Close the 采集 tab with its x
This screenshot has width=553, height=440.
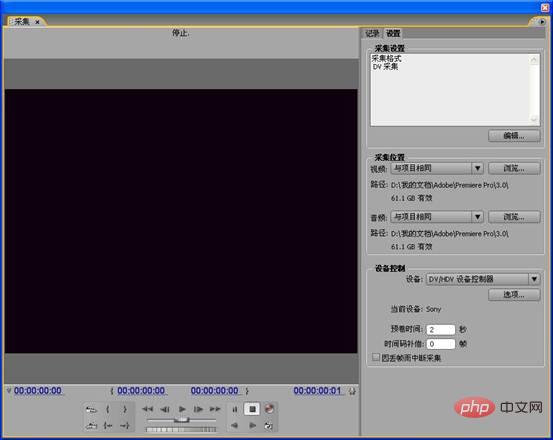[x=37, y=22]
